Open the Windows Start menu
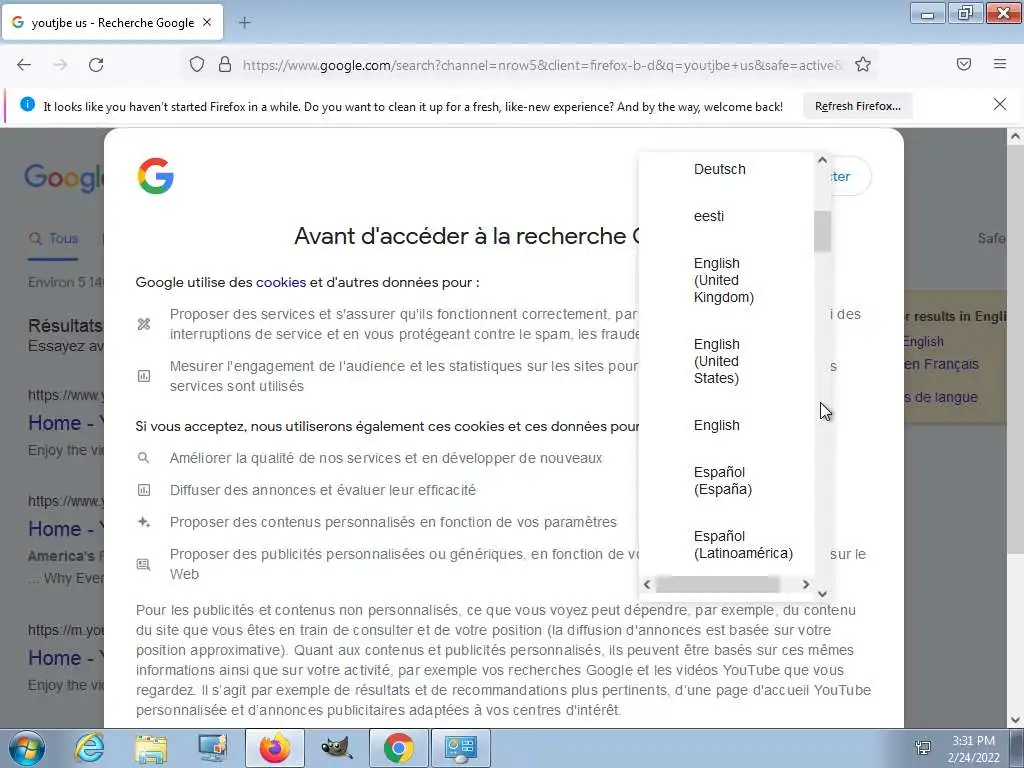 (27, 748)
